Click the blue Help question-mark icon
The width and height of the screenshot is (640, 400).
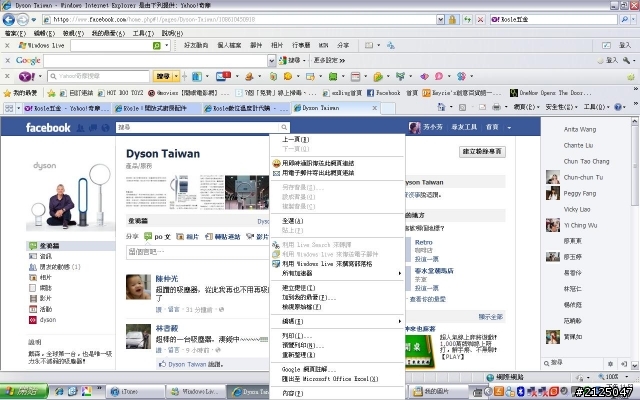point(618,107)
